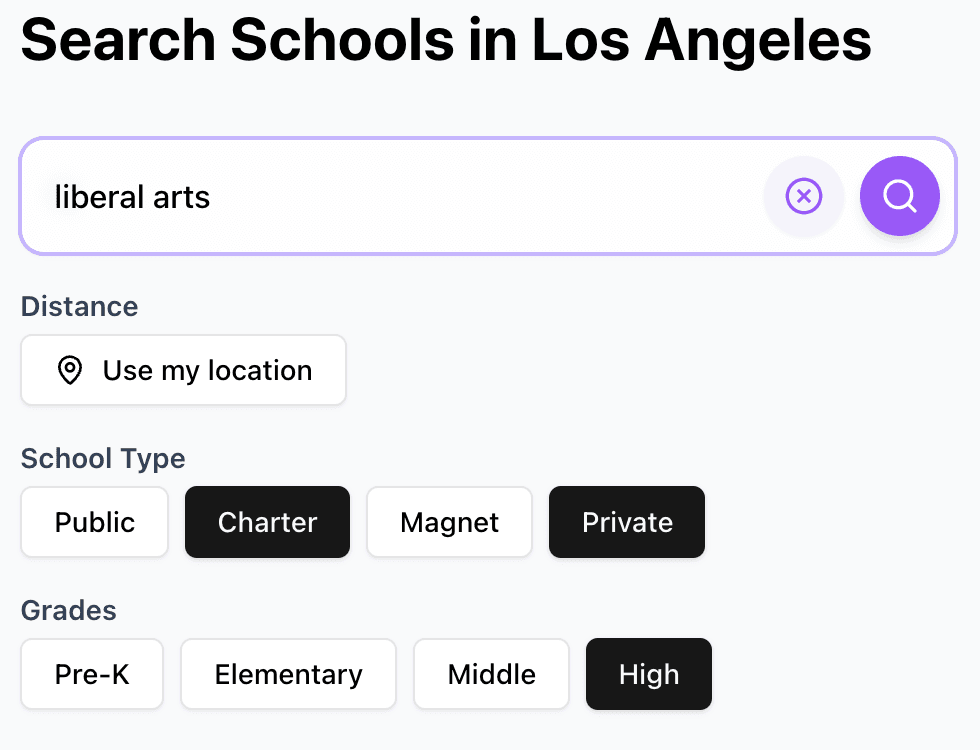
Task: Turn off the High grade filter
Action: 648,674
